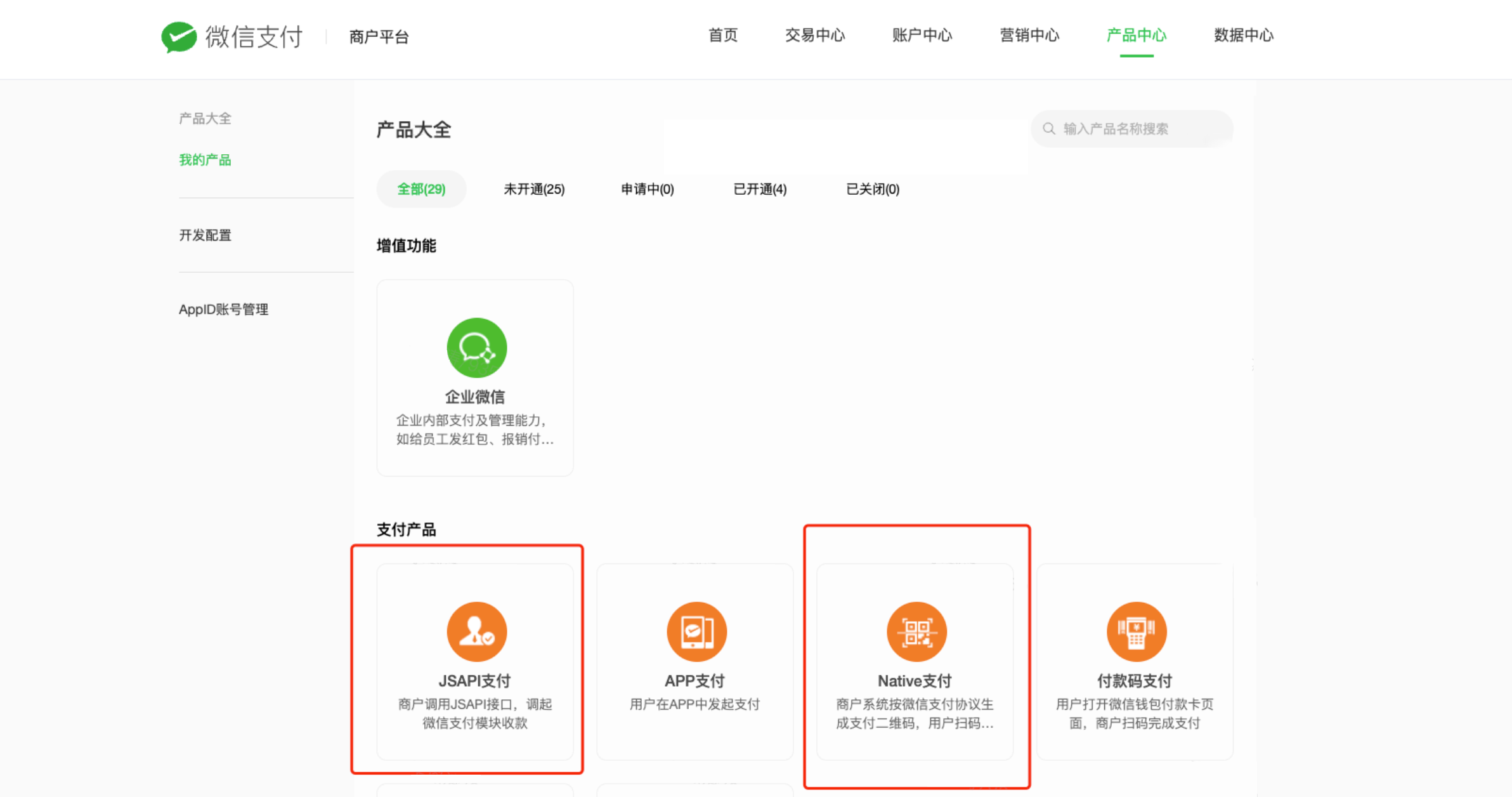
Task: Click the search magnifier icon
Action: pyautogui.click(x=1049, y=129)
